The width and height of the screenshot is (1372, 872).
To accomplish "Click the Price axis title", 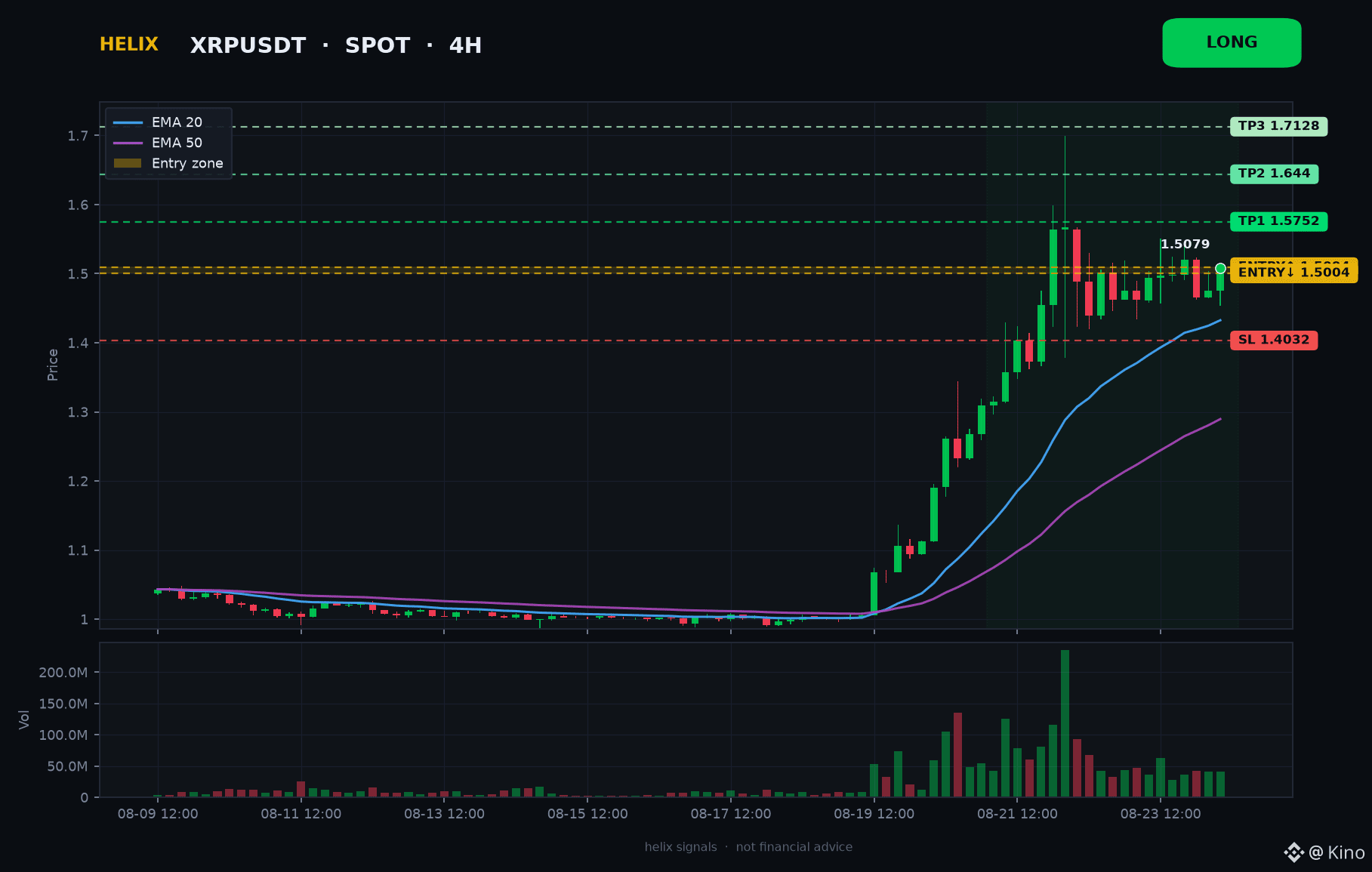I will pyautogui.click(x=53, y=365).
